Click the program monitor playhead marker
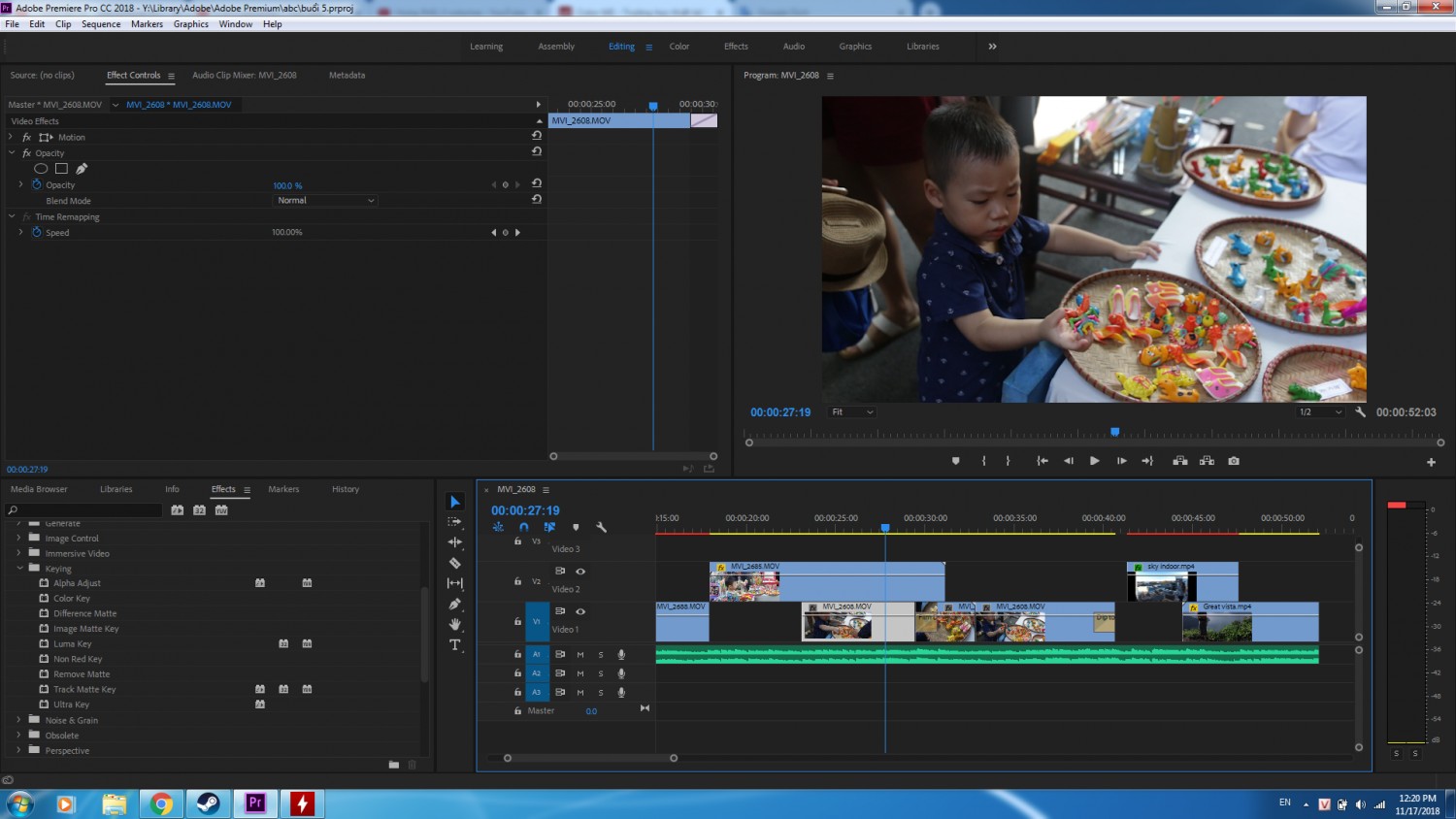Image resolution: width=1456 pixels, height=819 pixels. pos(1114,432)
